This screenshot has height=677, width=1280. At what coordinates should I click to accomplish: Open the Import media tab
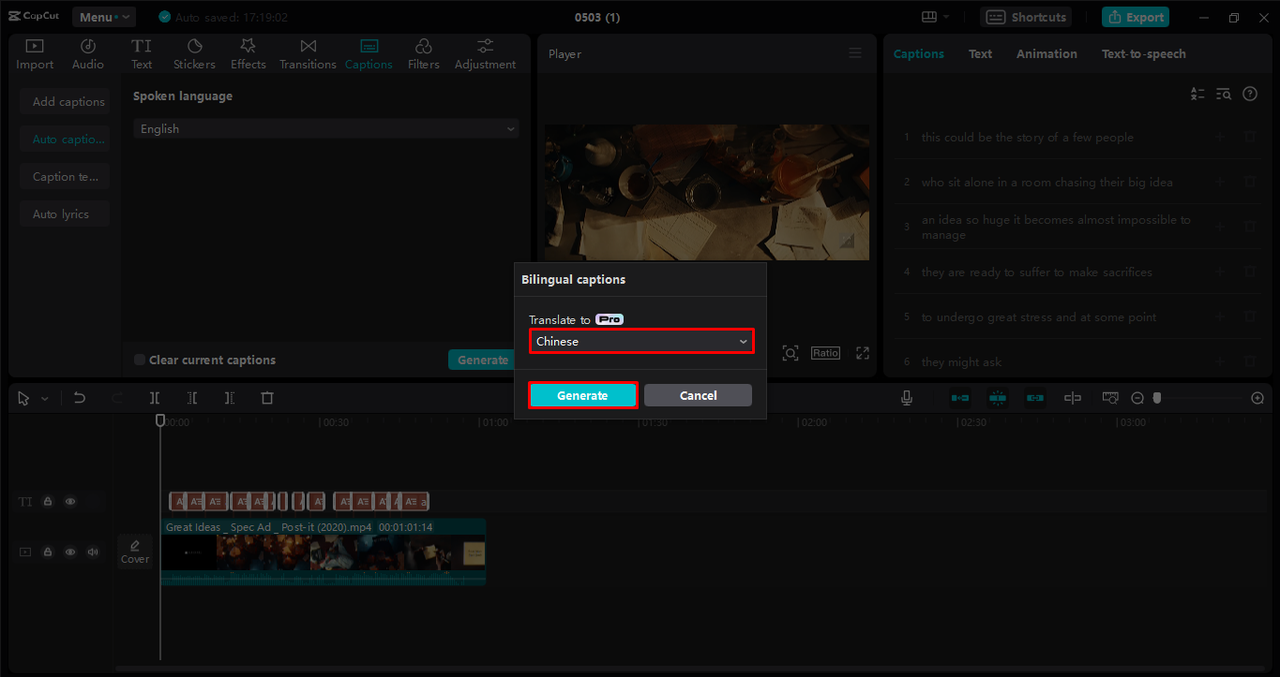tap(35, 54)
